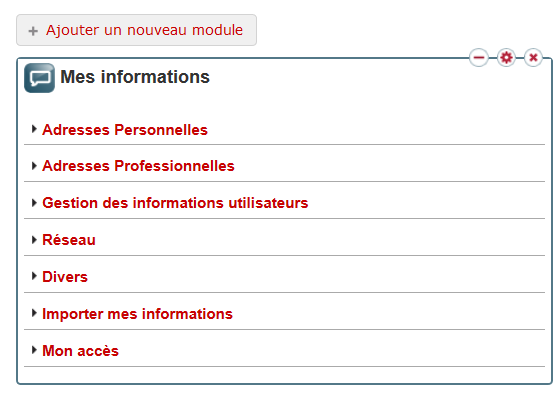Open the Adresses Professionnelles section
This screenshot has height=416, width=560.
[x=138, y=166]
